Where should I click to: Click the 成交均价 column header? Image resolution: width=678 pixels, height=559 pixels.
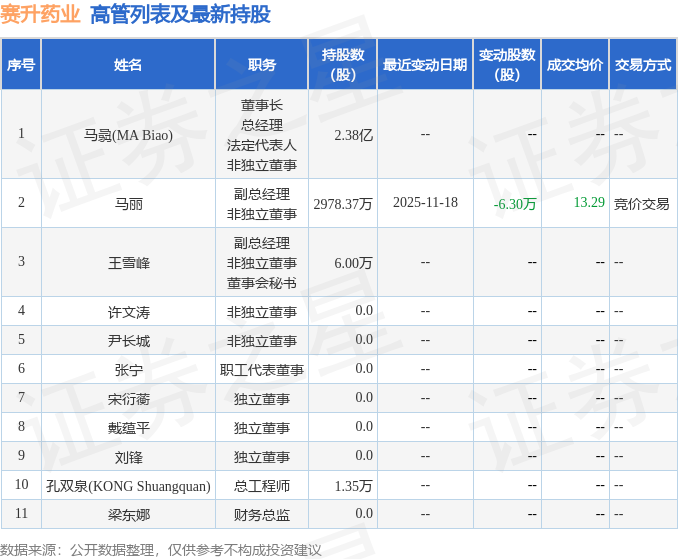575,64
